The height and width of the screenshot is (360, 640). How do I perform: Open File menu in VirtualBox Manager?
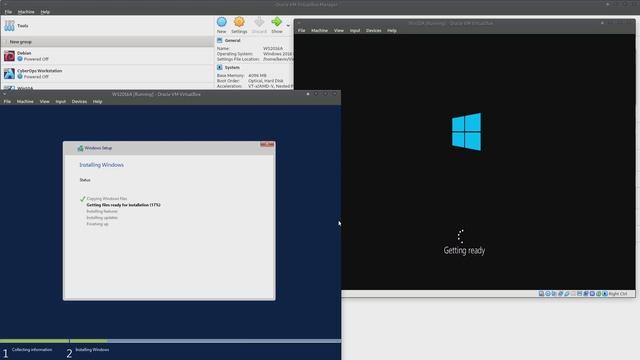8,12
